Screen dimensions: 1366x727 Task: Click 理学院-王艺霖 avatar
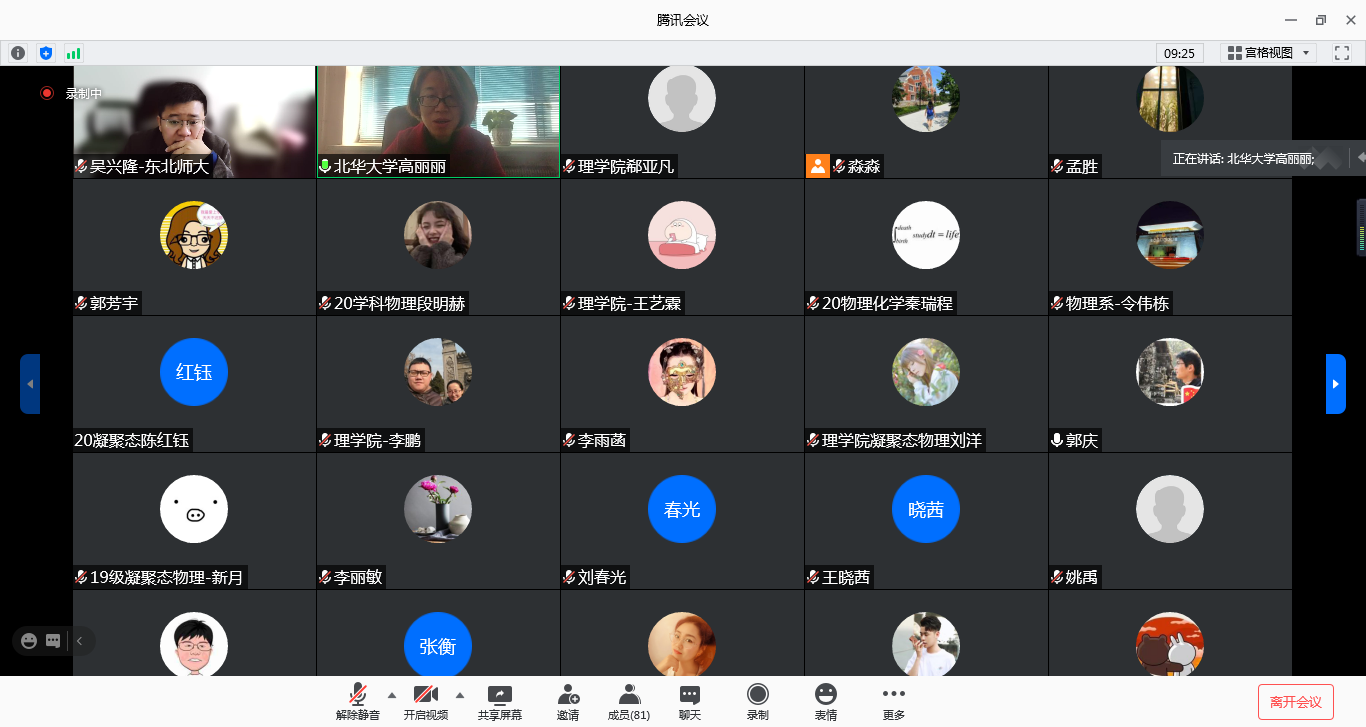682,235
